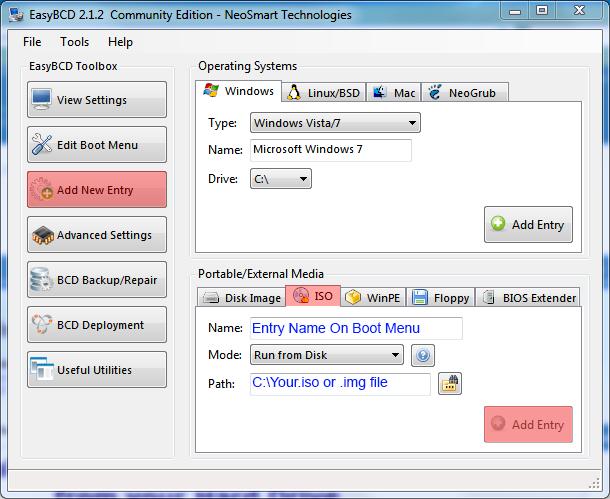Image resolution: width=610 pixels, height=499 pixels.
Task: Click Add Entry in Operating Systems section
Action: 528,224
